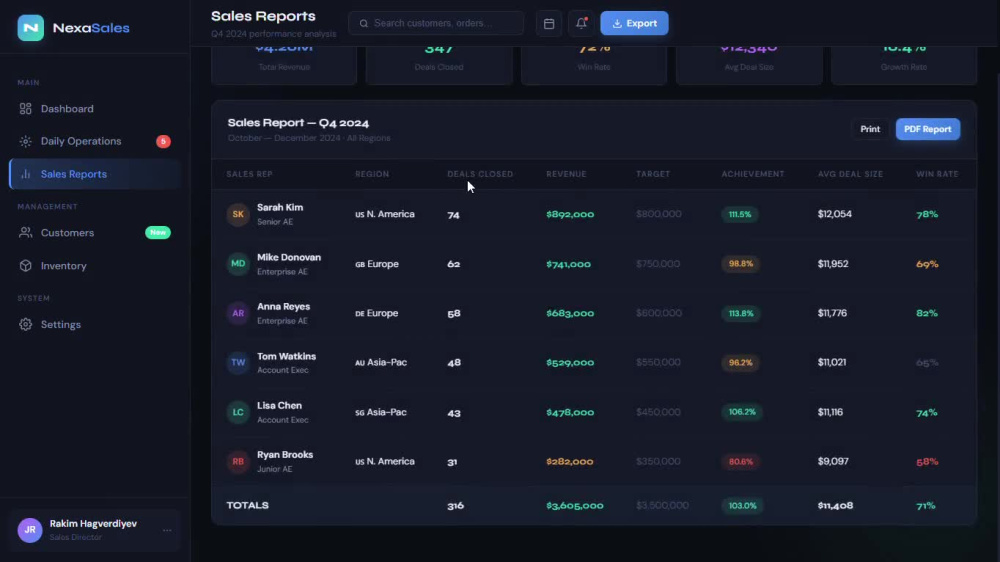
Task: Click the Win Rate stat card
Action: click(x=594, y=64)
